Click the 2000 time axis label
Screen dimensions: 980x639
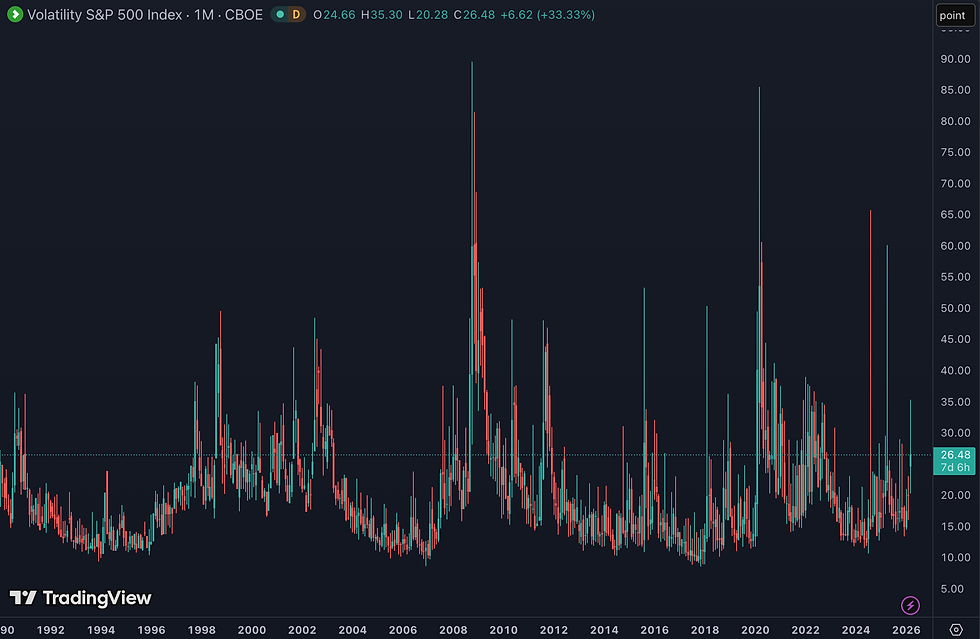tap(252, 630)
